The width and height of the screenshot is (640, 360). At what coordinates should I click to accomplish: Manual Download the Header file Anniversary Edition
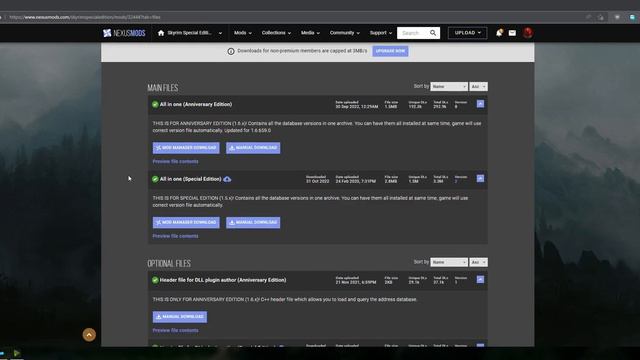coord(180,317)
